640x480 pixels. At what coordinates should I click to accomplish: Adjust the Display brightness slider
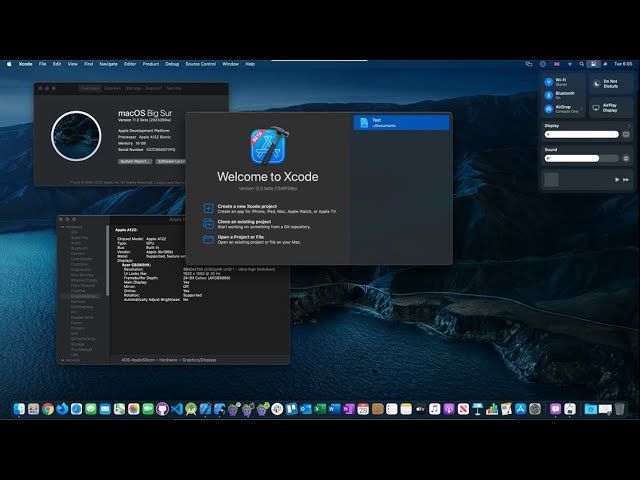coord(582,134)
